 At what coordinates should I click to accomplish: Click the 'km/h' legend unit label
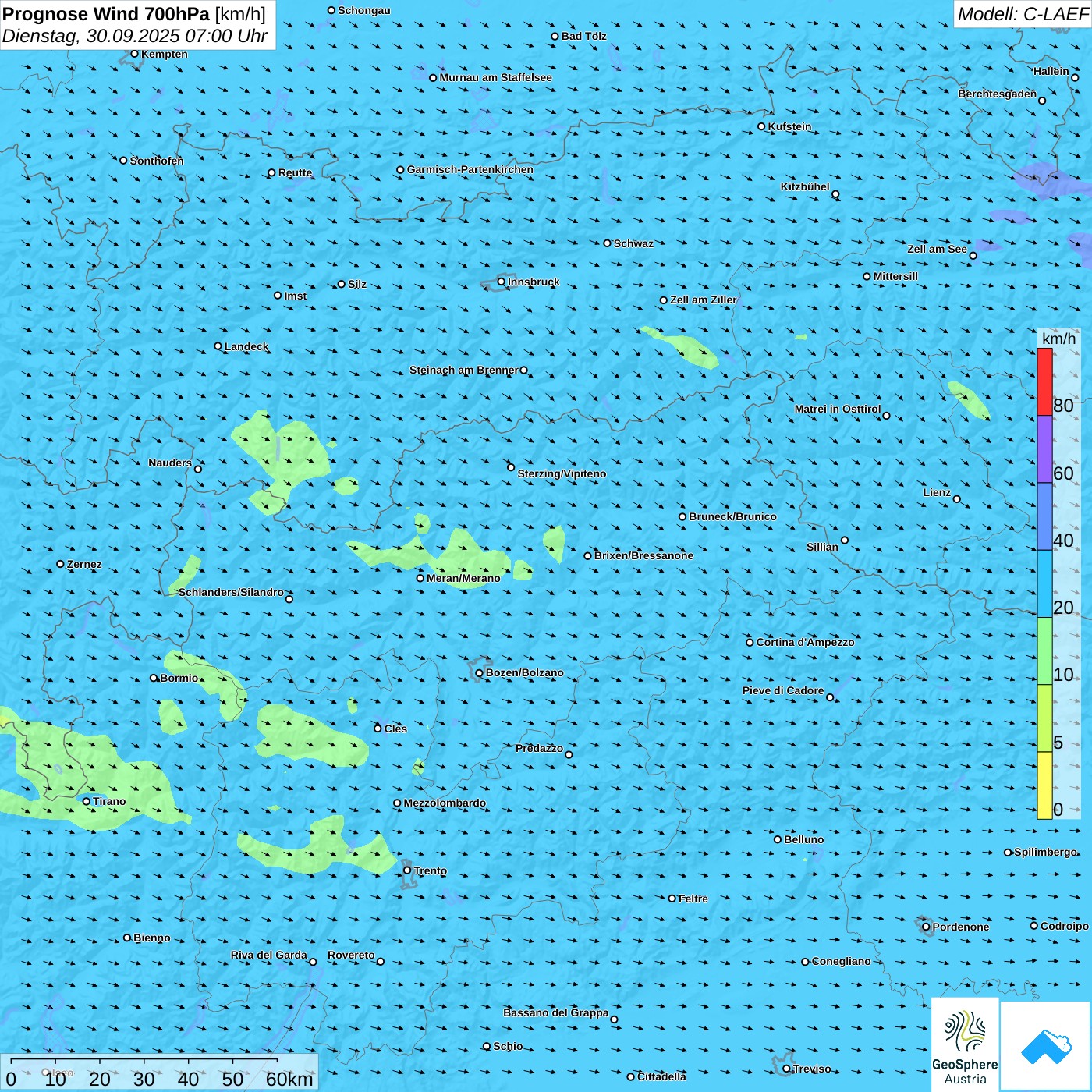pyautogui.click(x=1058, y=339)
